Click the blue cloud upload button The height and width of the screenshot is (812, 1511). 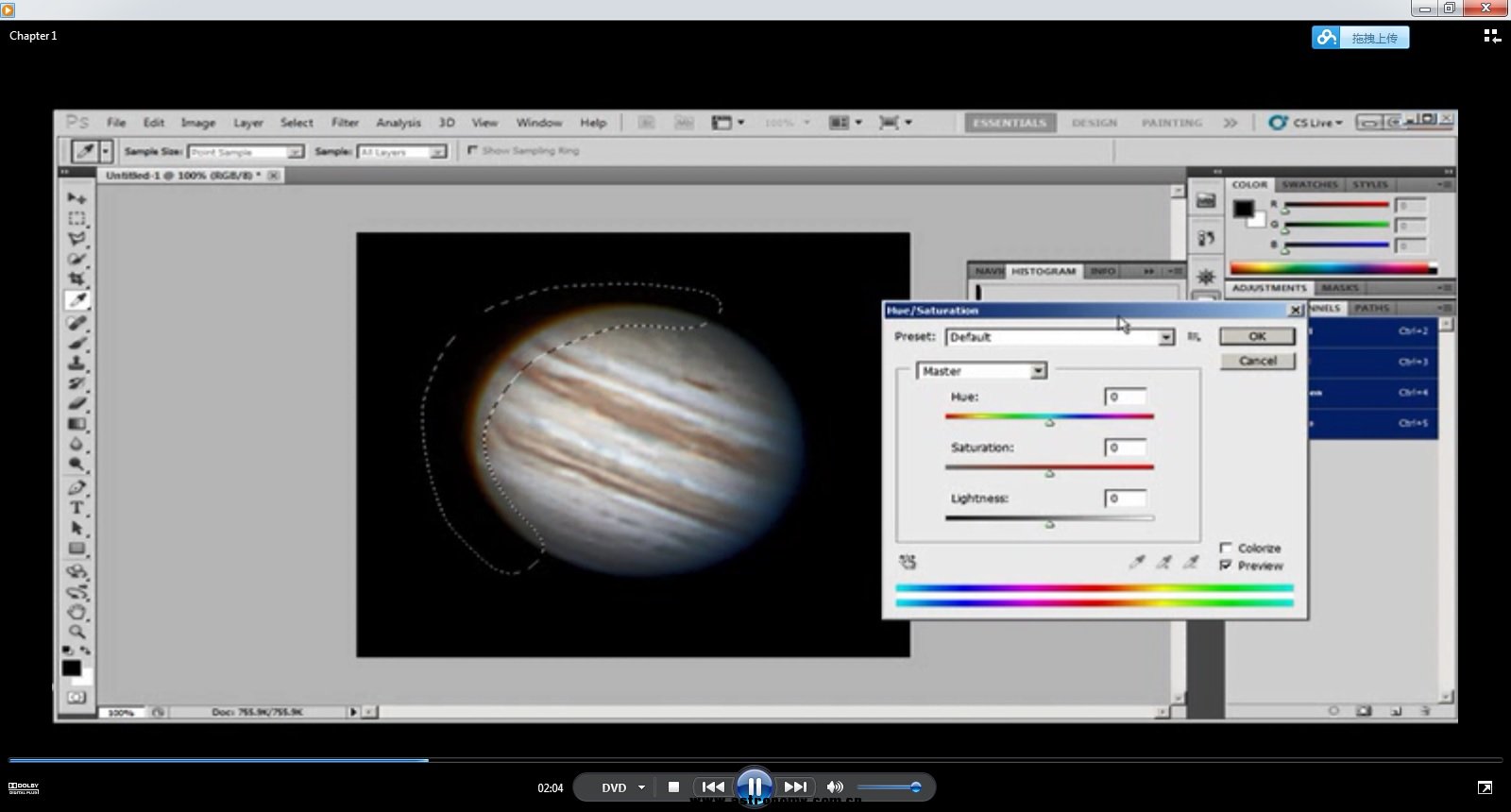click(x=1360, y=38)
